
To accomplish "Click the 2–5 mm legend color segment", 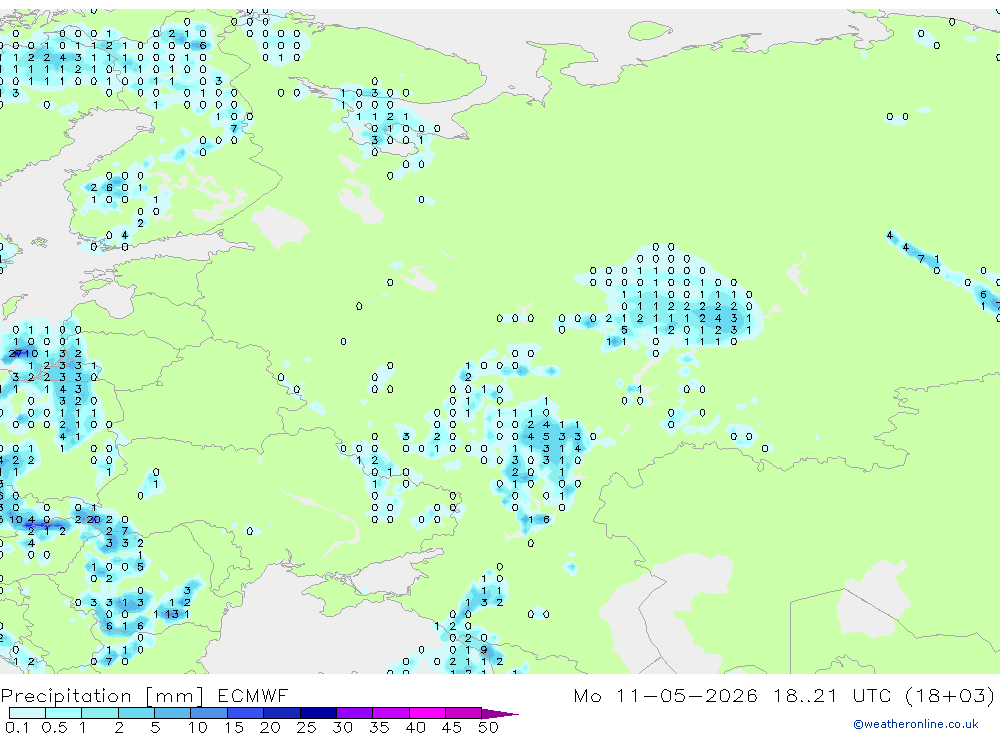I will coord(136,713).
